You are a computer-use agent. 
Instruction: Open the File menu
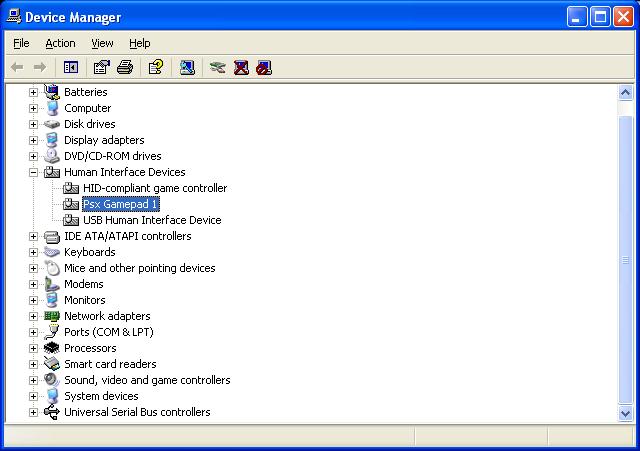click(21, 43)
